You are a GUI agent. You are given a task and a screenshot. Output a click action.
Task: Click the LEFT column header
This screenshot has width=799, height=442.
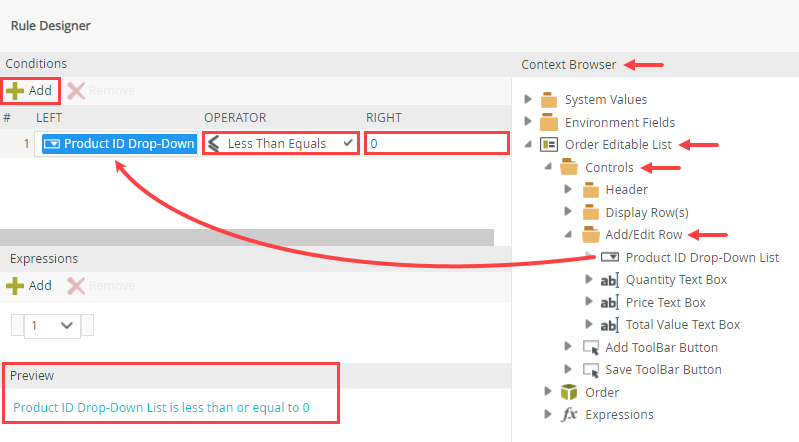point(48,118)
